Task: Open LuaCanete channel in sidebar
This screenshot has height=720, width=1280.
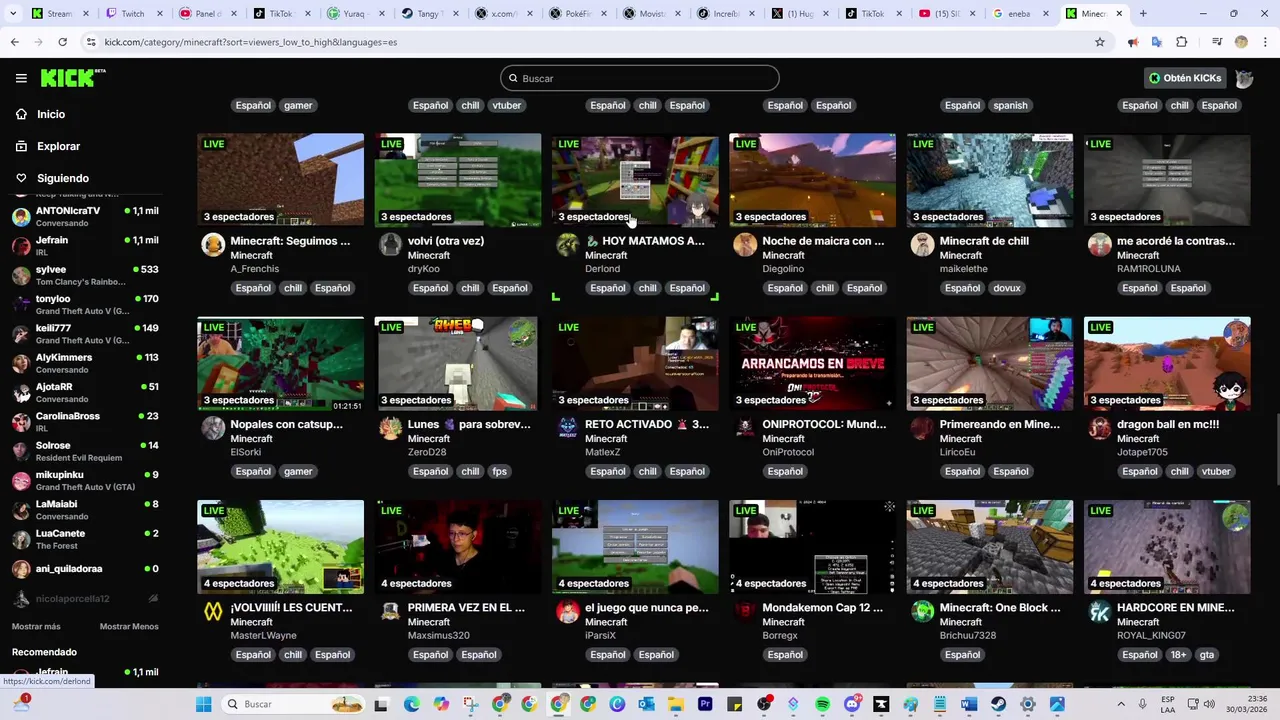Action: (84, 539)
